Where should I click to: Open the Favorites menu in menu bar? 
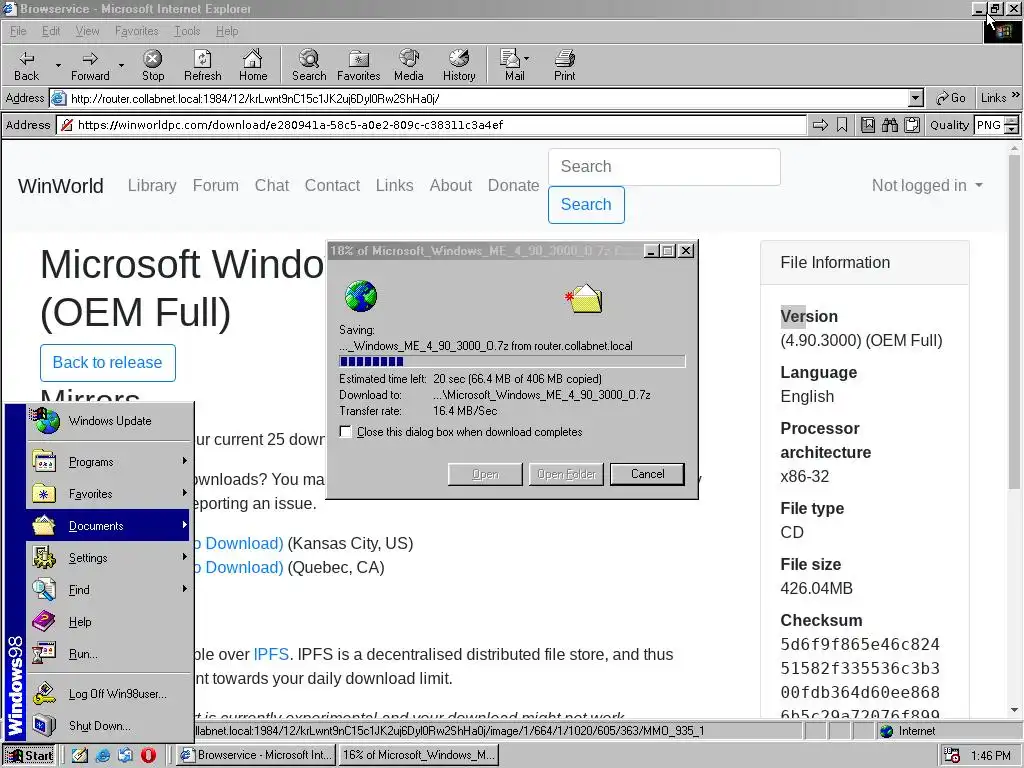136,31
